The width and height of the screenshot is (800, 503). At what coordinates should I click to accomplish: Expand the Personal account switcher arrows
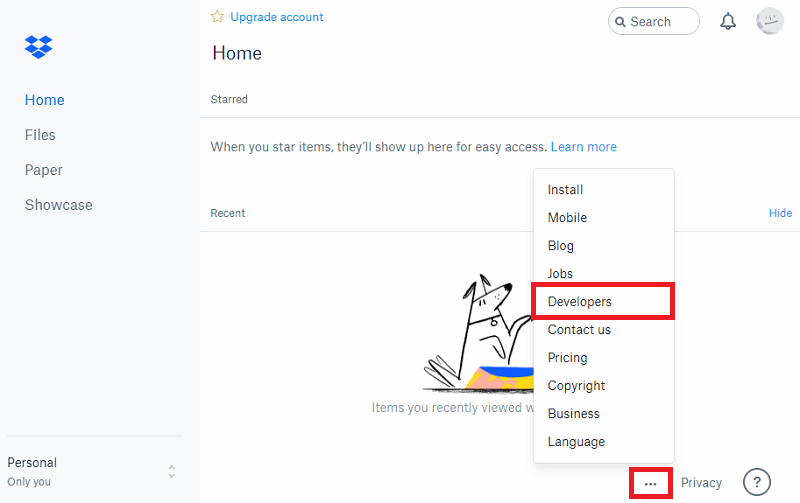(x=172, y=471)
